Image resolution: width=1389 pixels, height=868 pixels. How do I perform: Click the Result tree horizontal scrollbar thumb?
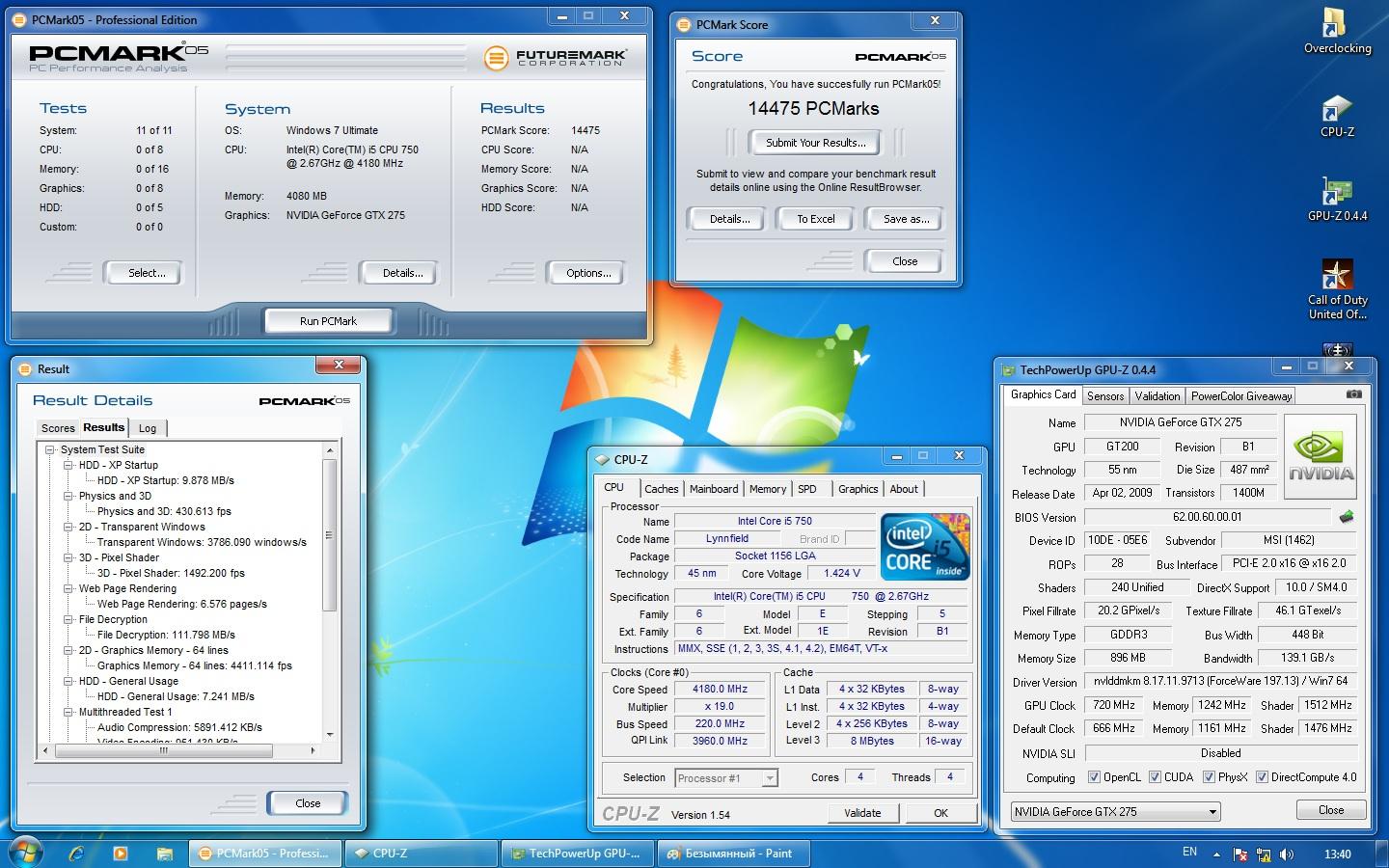[x=162, y=750]
